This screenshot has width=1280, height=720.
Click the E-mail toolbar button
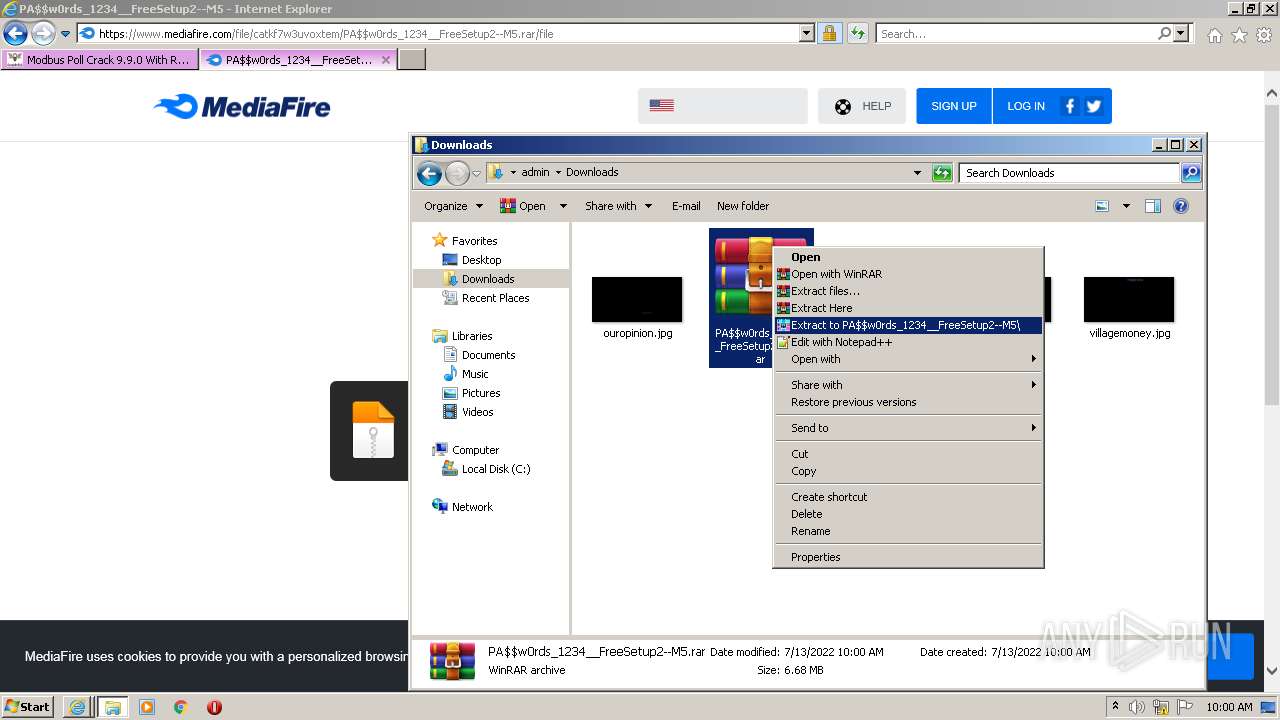[686, 206]
